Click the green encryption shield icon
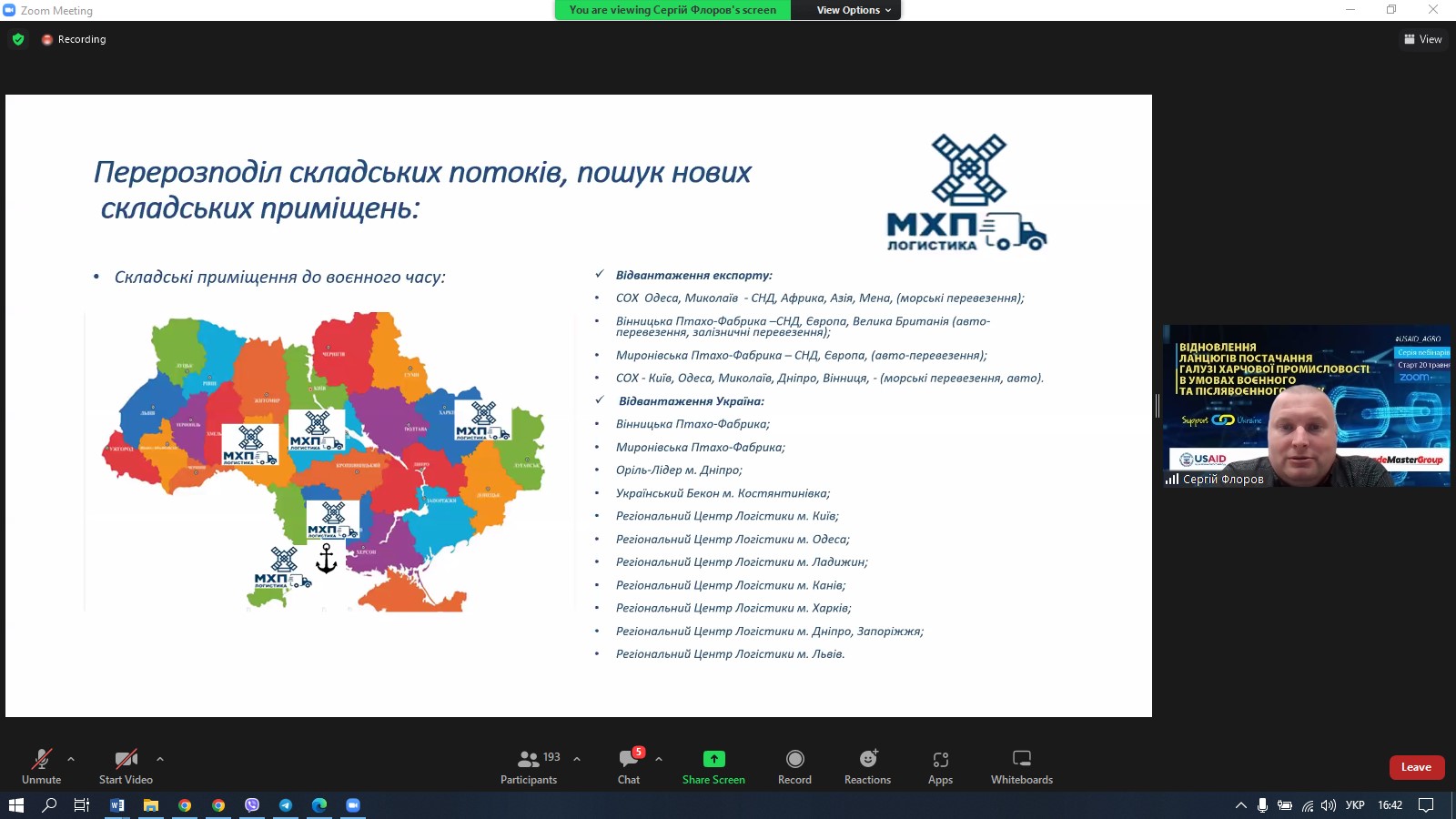 pos(18,39)
